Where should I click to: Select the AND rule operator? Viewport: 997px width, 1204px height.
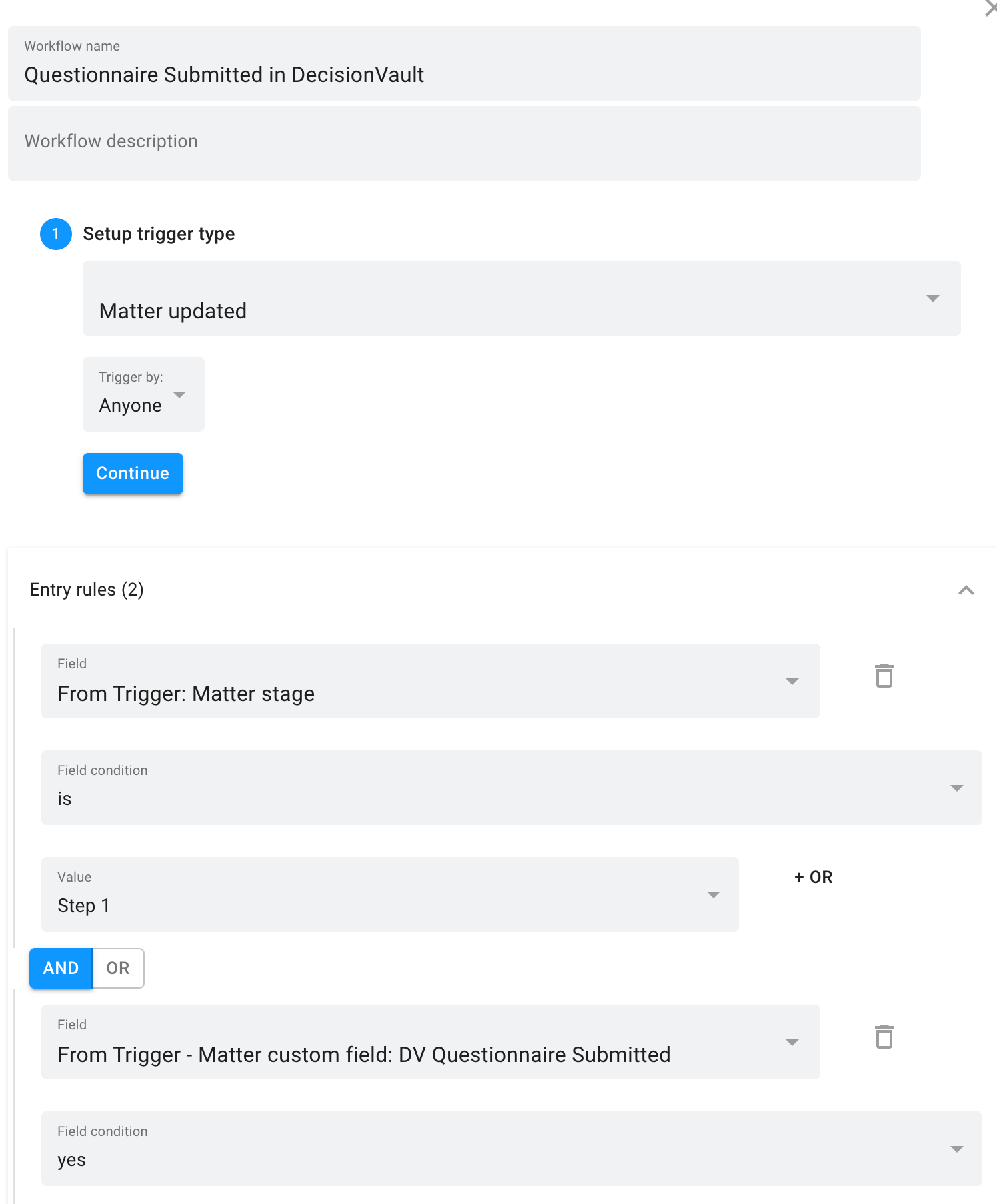coord(61,968)
